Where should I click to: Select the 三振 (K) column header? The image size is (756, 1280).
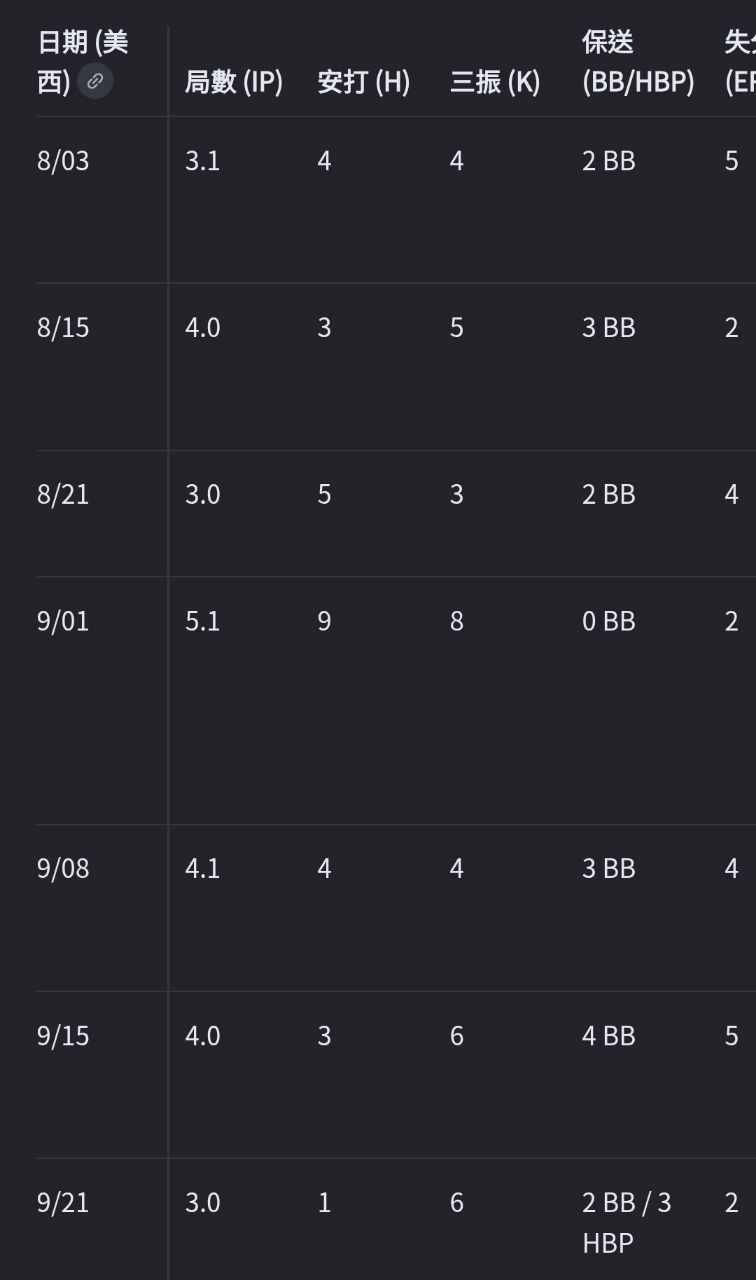click(495, 82)
